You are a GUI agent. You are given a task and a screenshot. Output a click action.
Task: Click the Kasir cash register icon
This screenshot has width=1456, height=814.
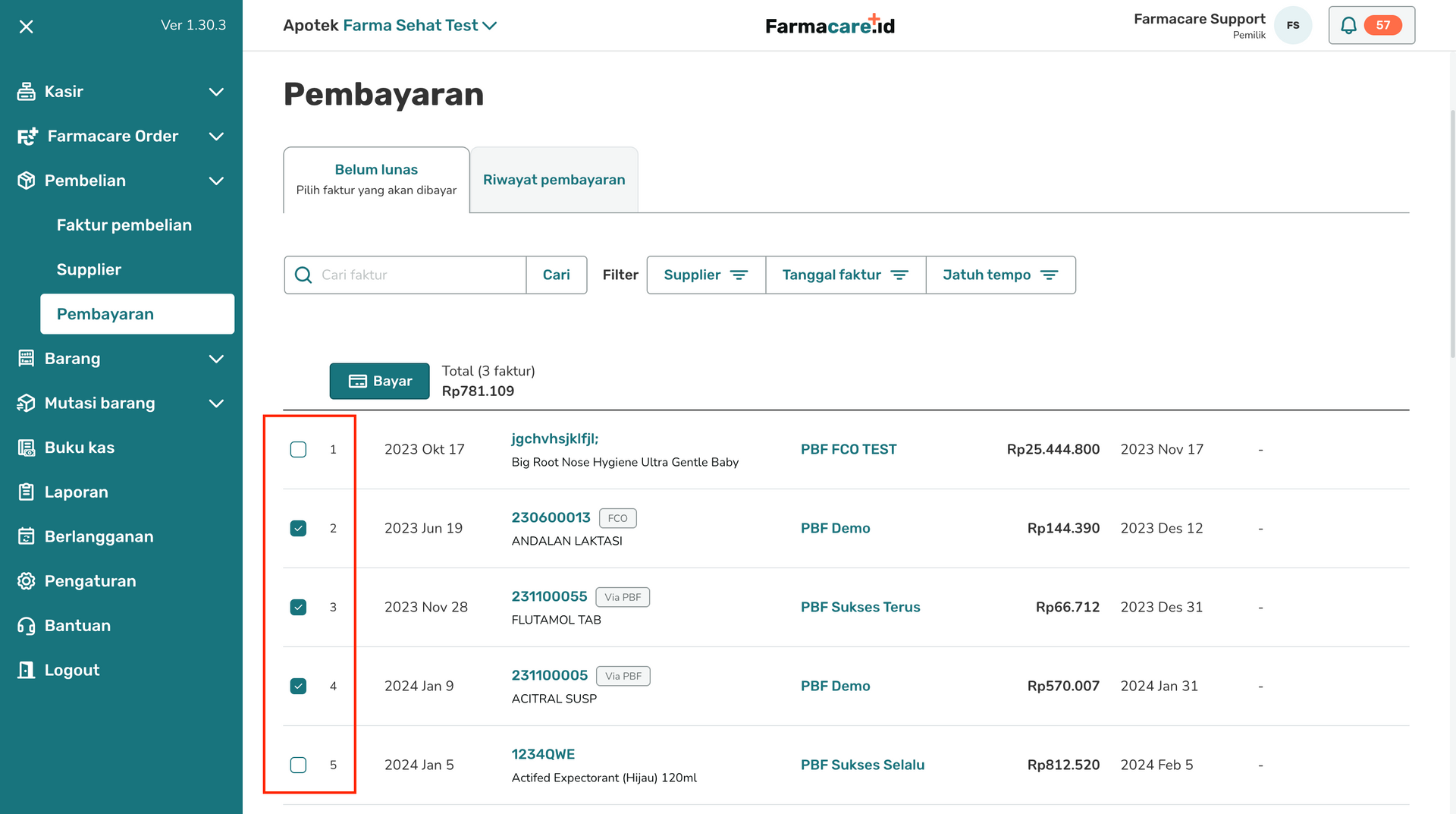27,92
